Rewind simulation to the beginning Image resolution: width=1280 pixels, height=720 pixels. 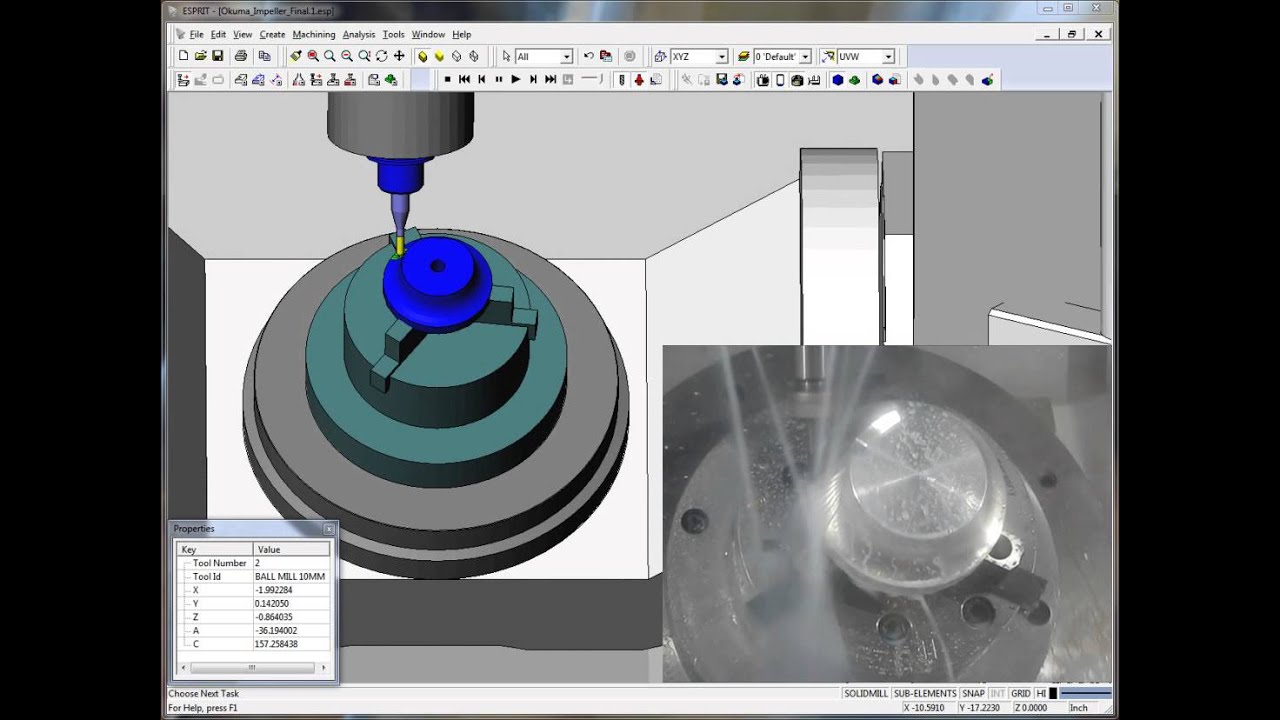tap(464, 79)
